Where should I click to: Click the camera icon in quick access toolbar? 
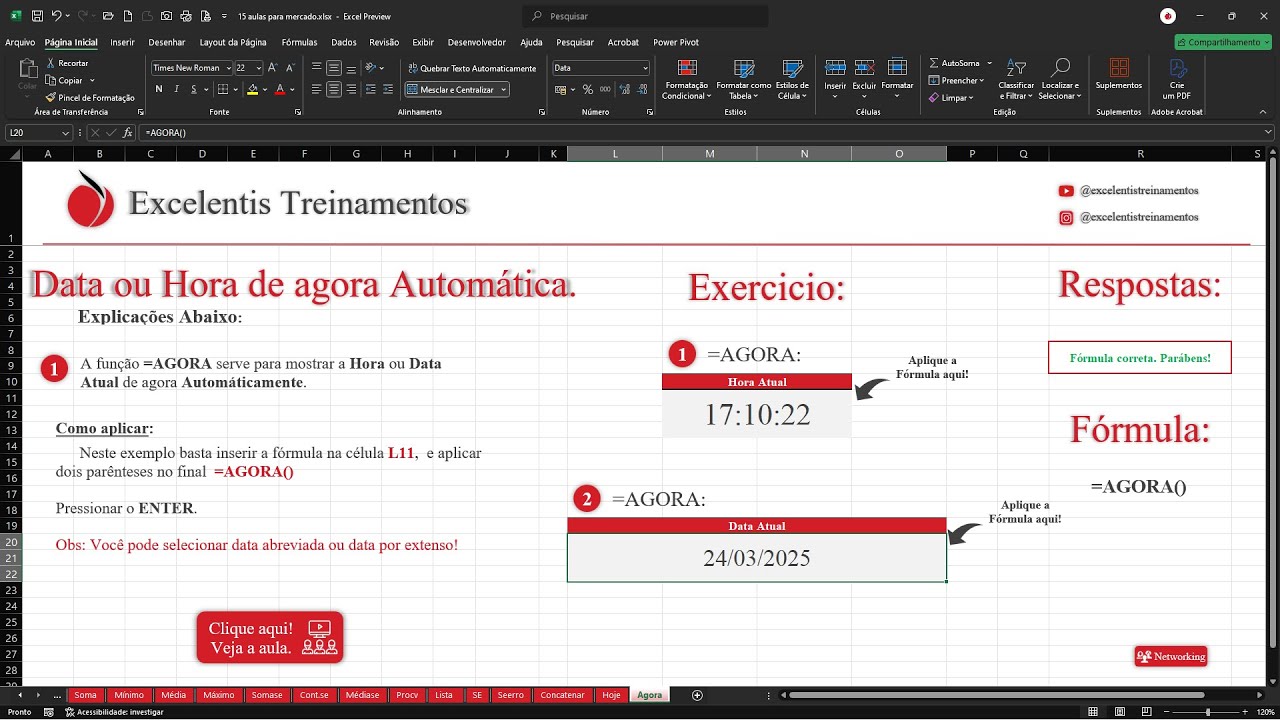[x=167, y=17]
